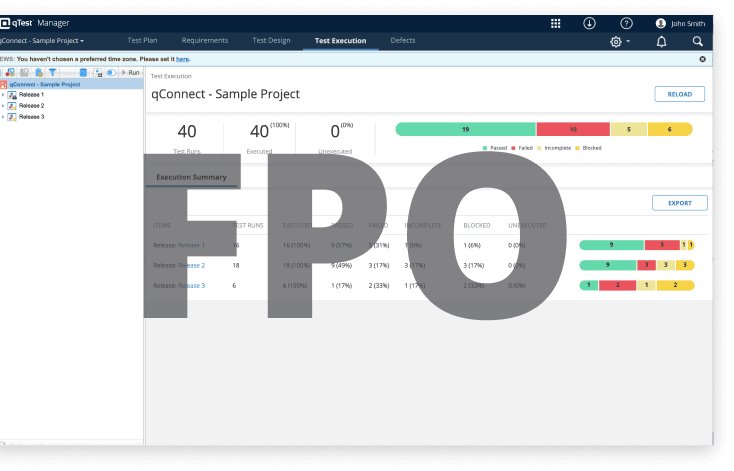
Task: Click the pale Incomplete segment showing 5
Action: (x=629, y=129)
